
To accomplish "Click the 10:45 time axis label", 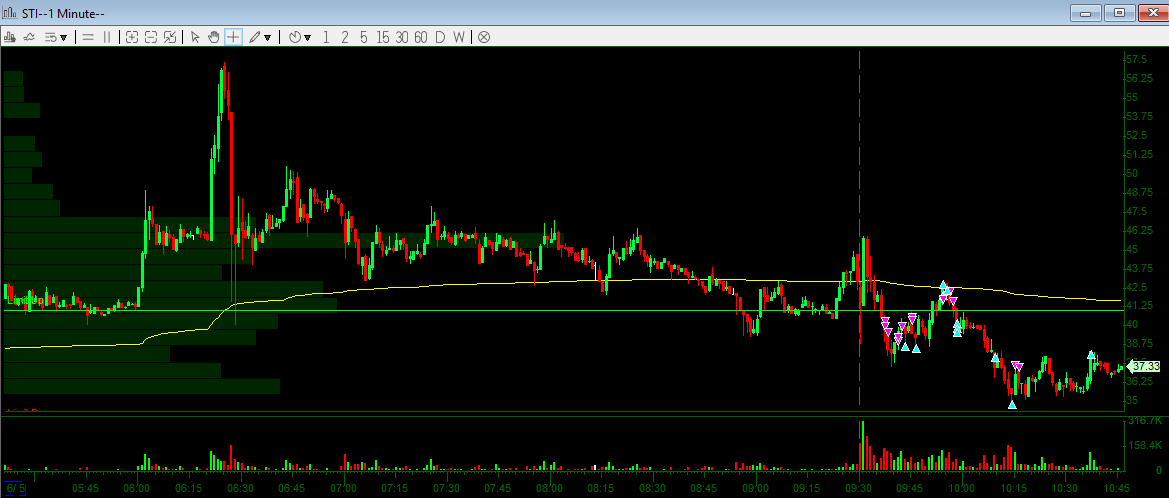I will pyautogui.click(x=1116, y=488).
